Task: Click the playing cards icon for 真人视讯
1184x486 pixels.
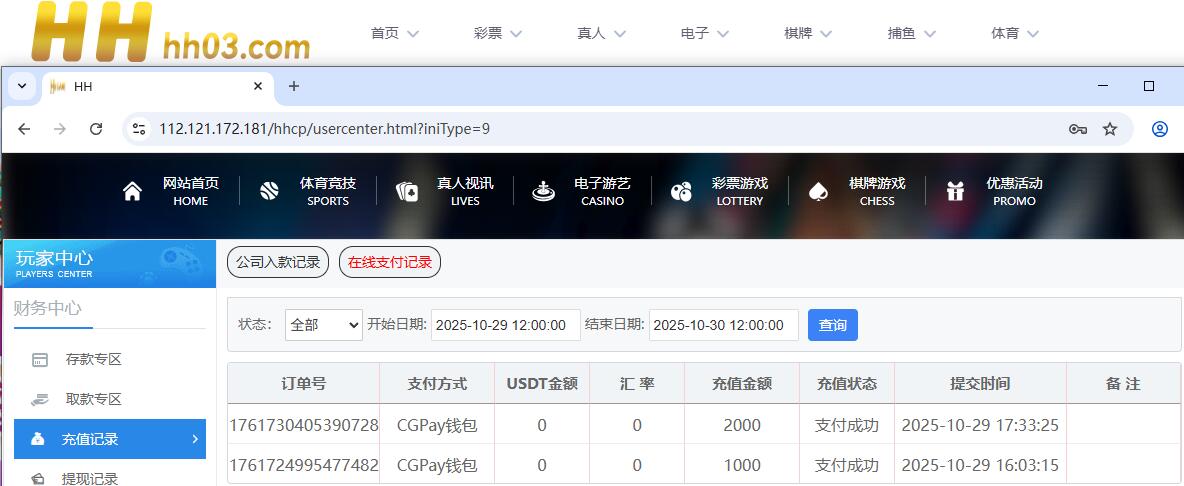Action: point(406,192)
